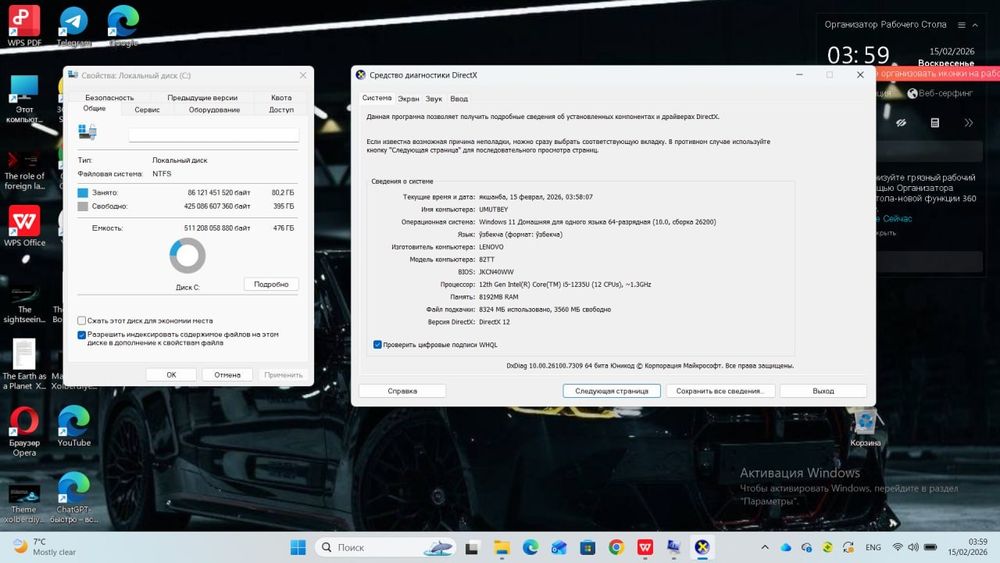Image resolution: width=1000 pixels, height=563 pixels.
Task: Open the WPS PDF desktop shortcut
Action: (x=24, y=26)
